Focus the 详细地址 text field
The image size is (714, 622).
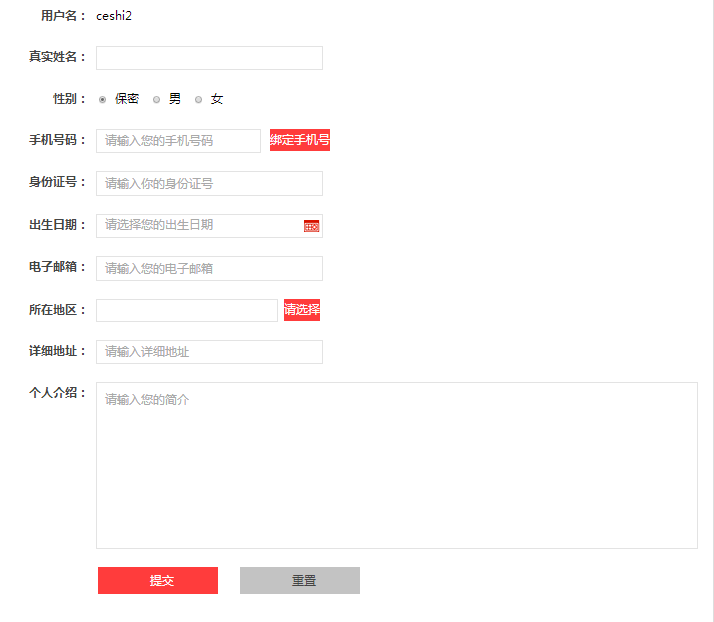click(x=209, y=352)
